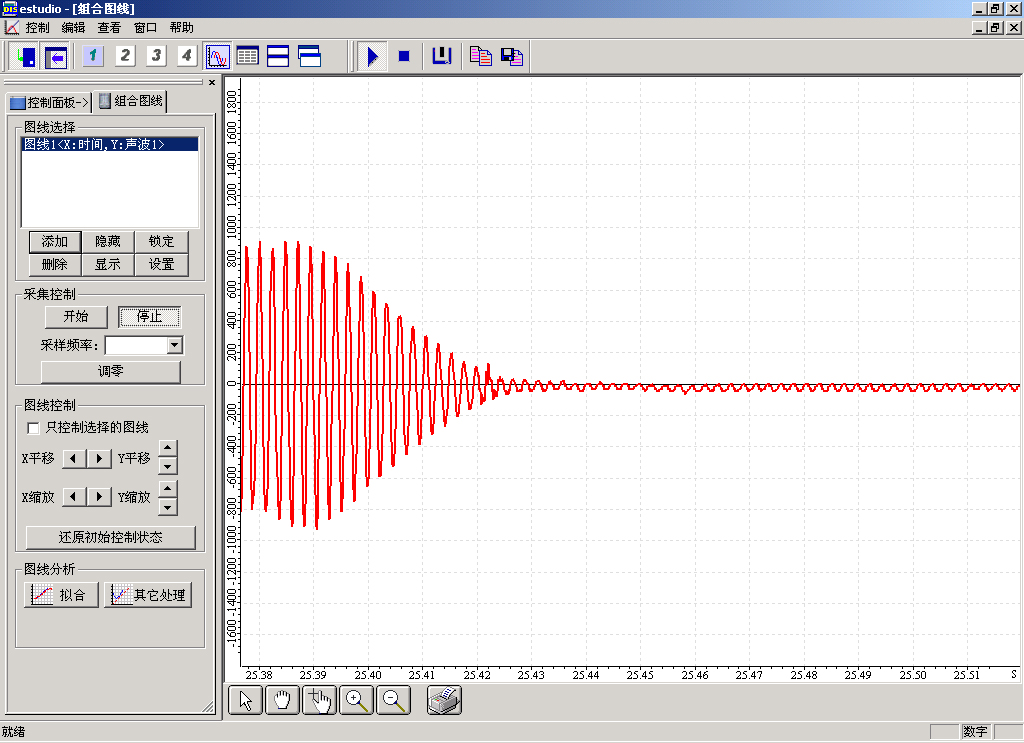
Task: Click the zoom out magnifier tool
Action: pyautogui.click(x=394, y=701)
